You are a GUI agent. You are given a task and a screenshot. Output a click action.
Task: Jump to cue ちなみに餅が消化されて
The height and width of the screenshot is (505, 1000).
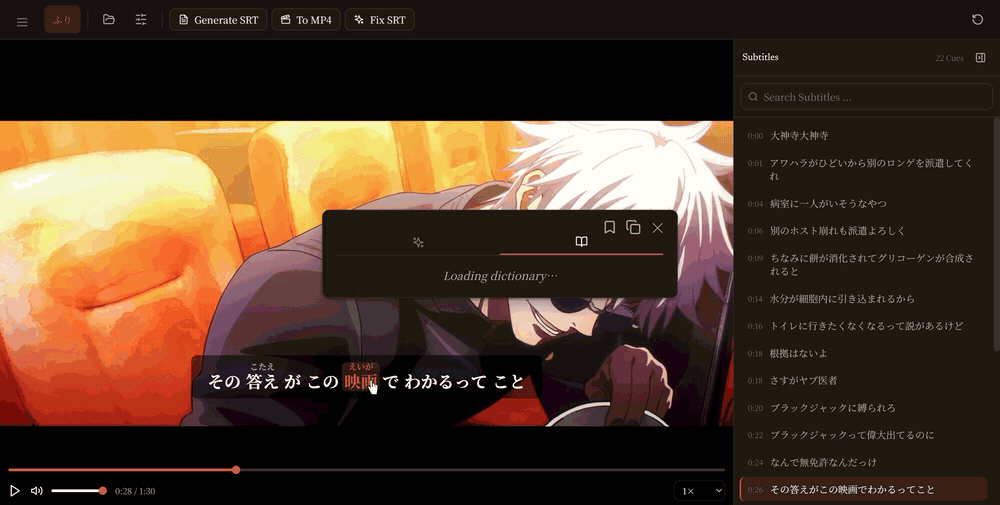864,265
